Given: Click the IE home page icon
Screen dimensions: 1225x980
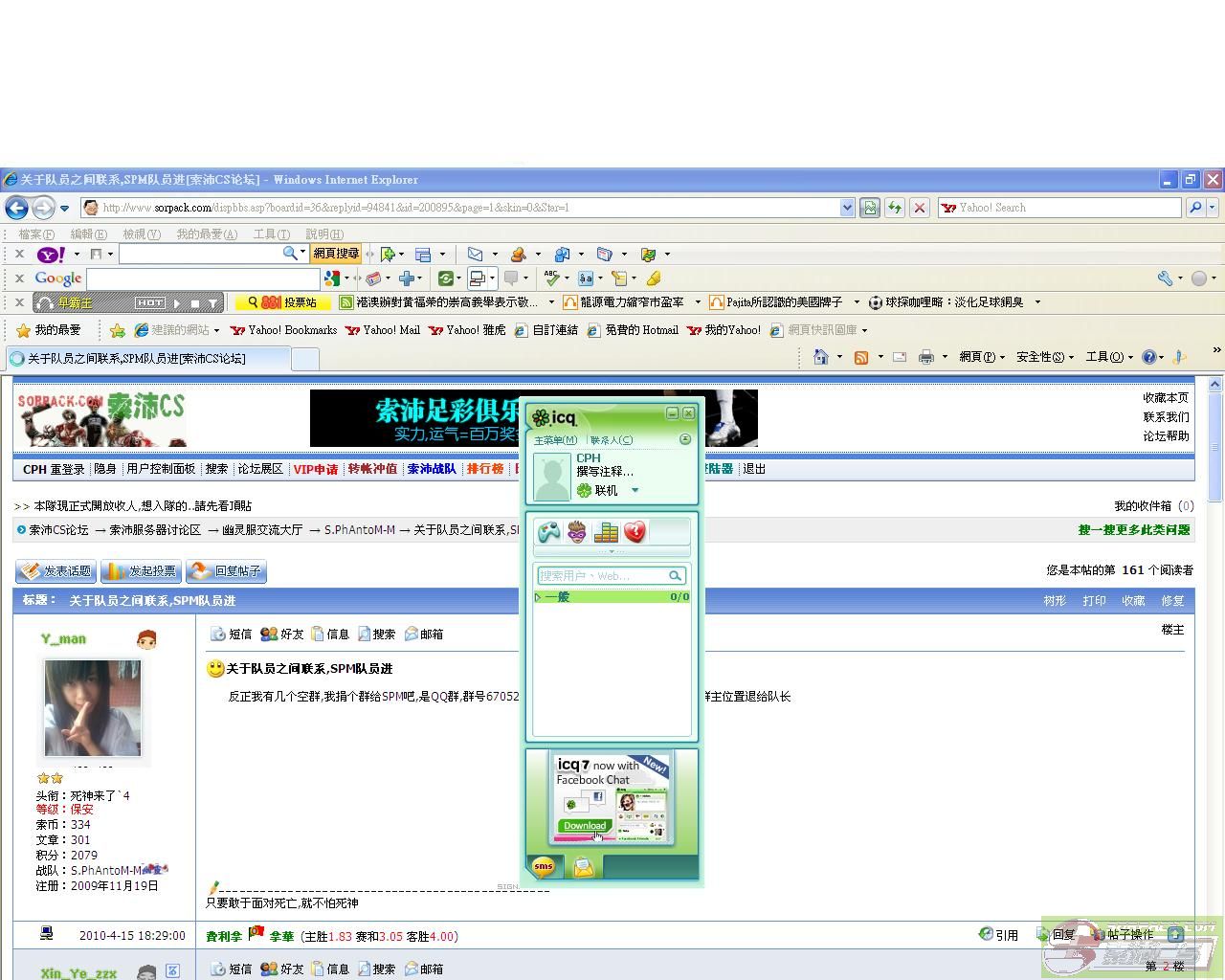Looking at the screenshot, I should click(820, 357).
